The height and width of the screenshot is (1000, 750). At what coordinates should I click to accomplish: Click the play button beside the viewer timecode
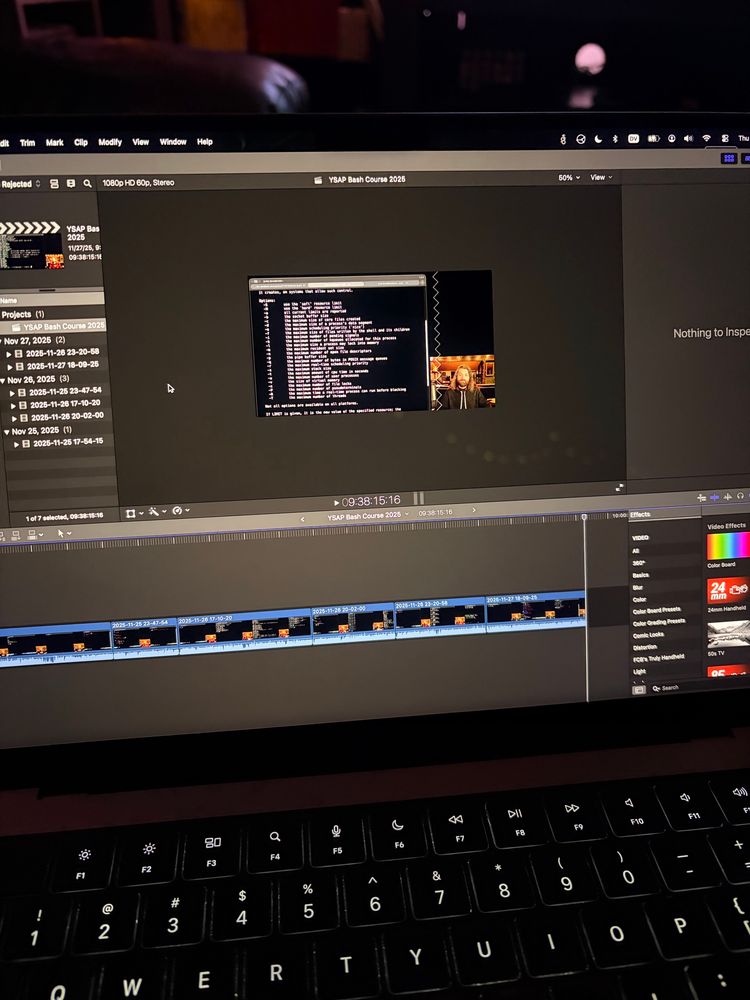[x=337, y=503]
